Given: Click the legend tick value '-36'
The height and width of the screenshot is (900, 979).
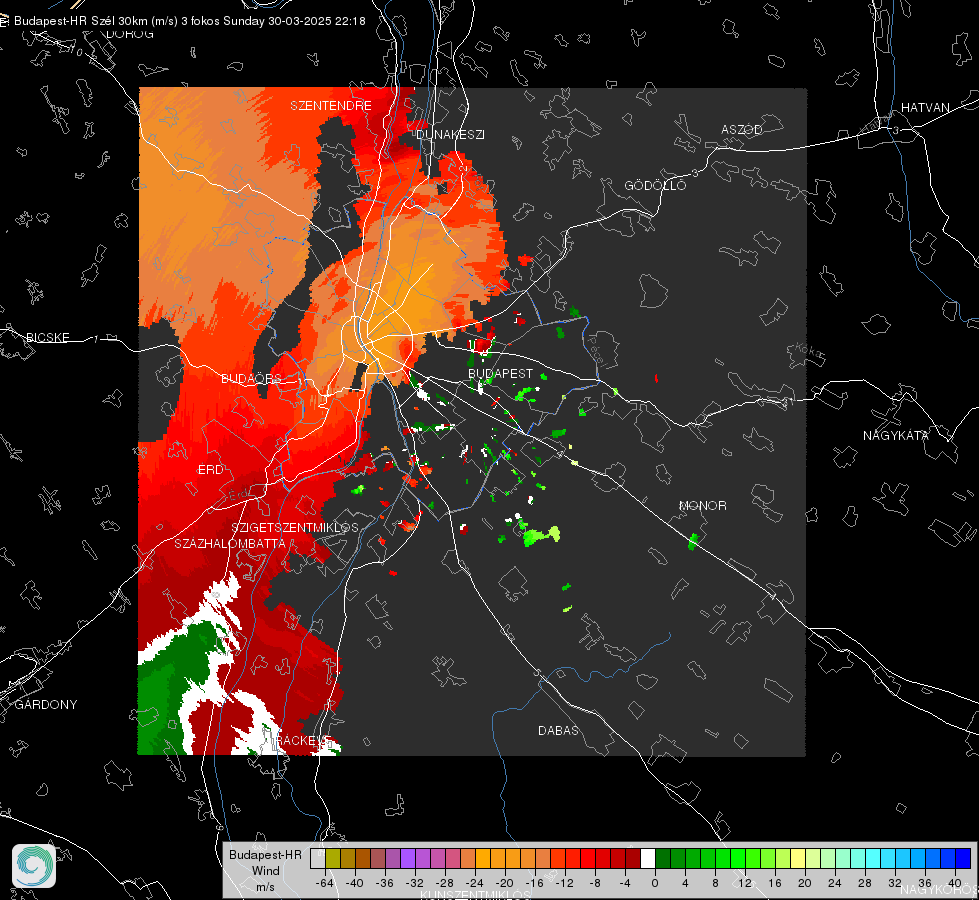Looking at the screenshot, I should point(385,883).
